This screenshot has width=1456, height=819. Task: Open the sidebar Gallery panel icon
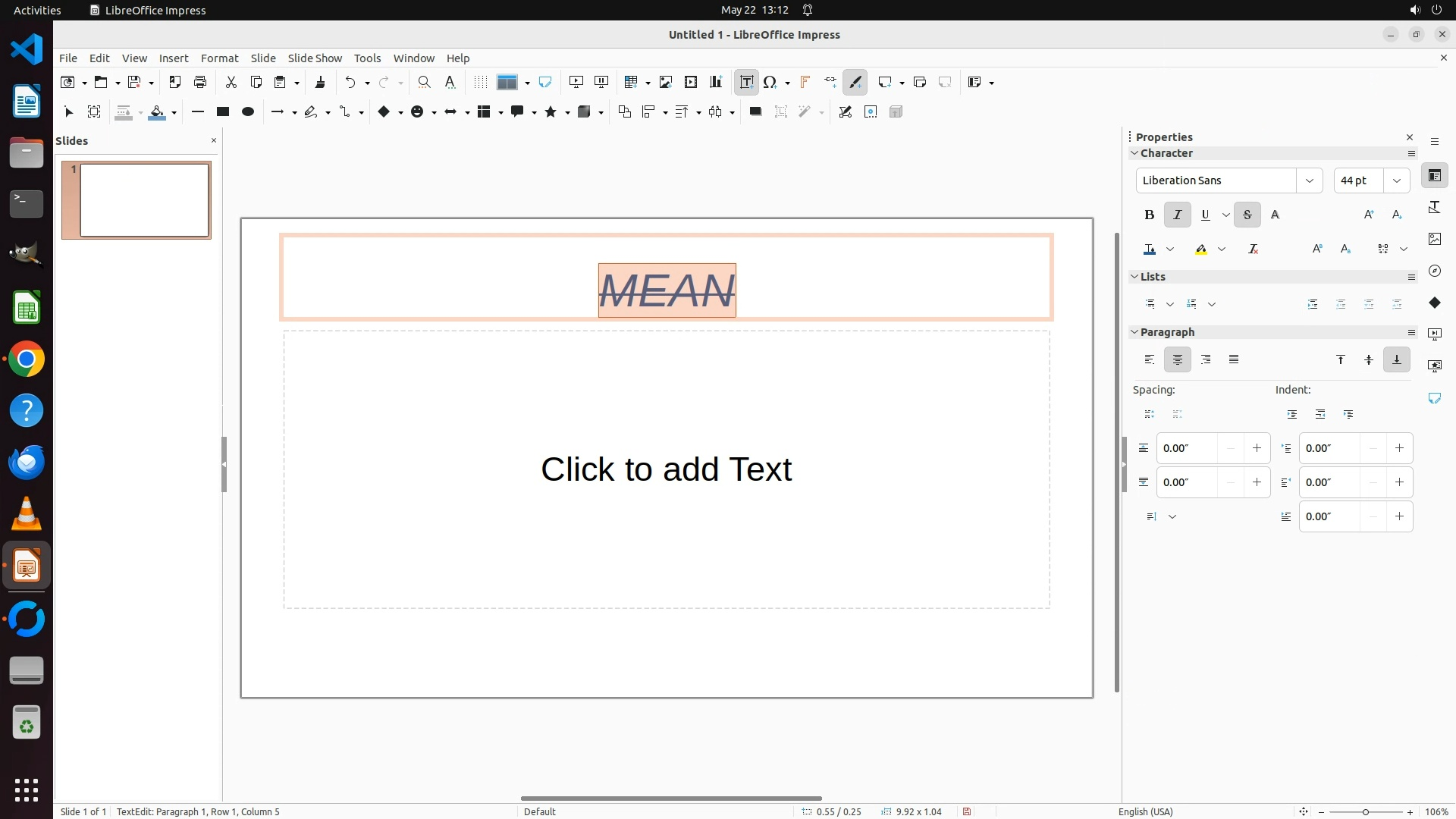click(x=1434, y=239)
